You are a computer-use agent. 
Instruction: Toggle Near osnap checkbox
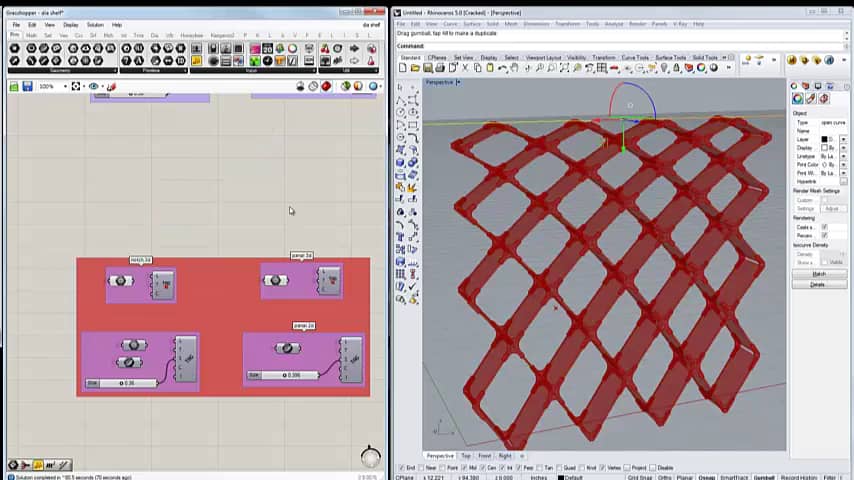tap(422, 468)
